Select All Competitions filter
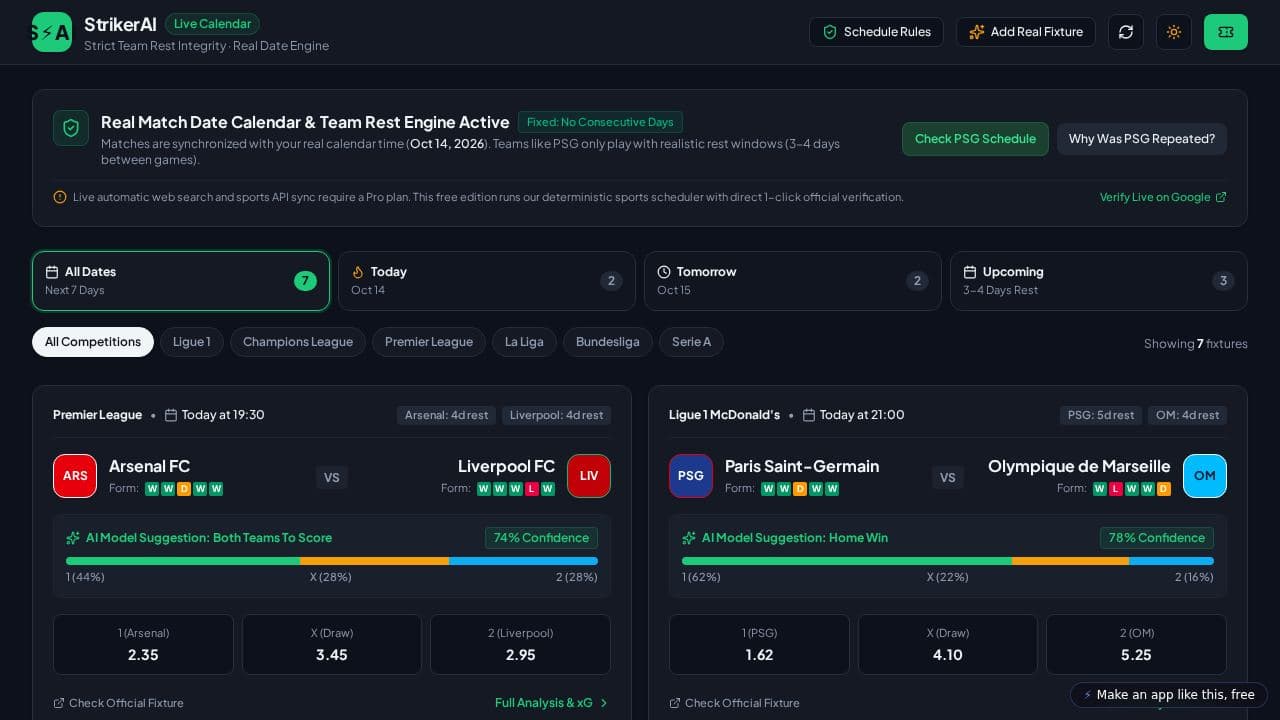This screenshot has width=1280, height=720. 93,342
